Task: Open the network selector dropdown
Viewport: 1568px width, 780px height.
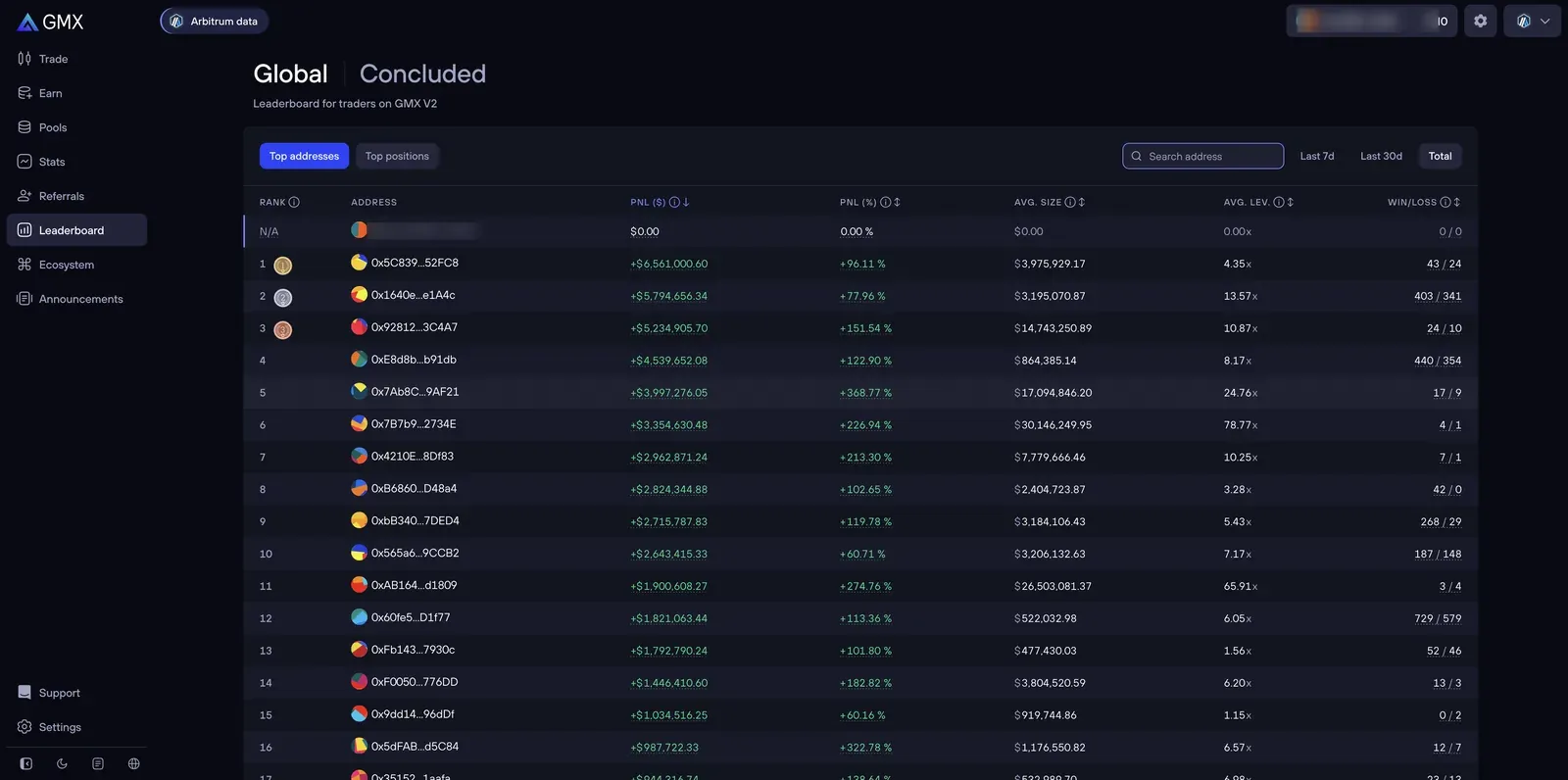Action: (x=1533, y=21)
